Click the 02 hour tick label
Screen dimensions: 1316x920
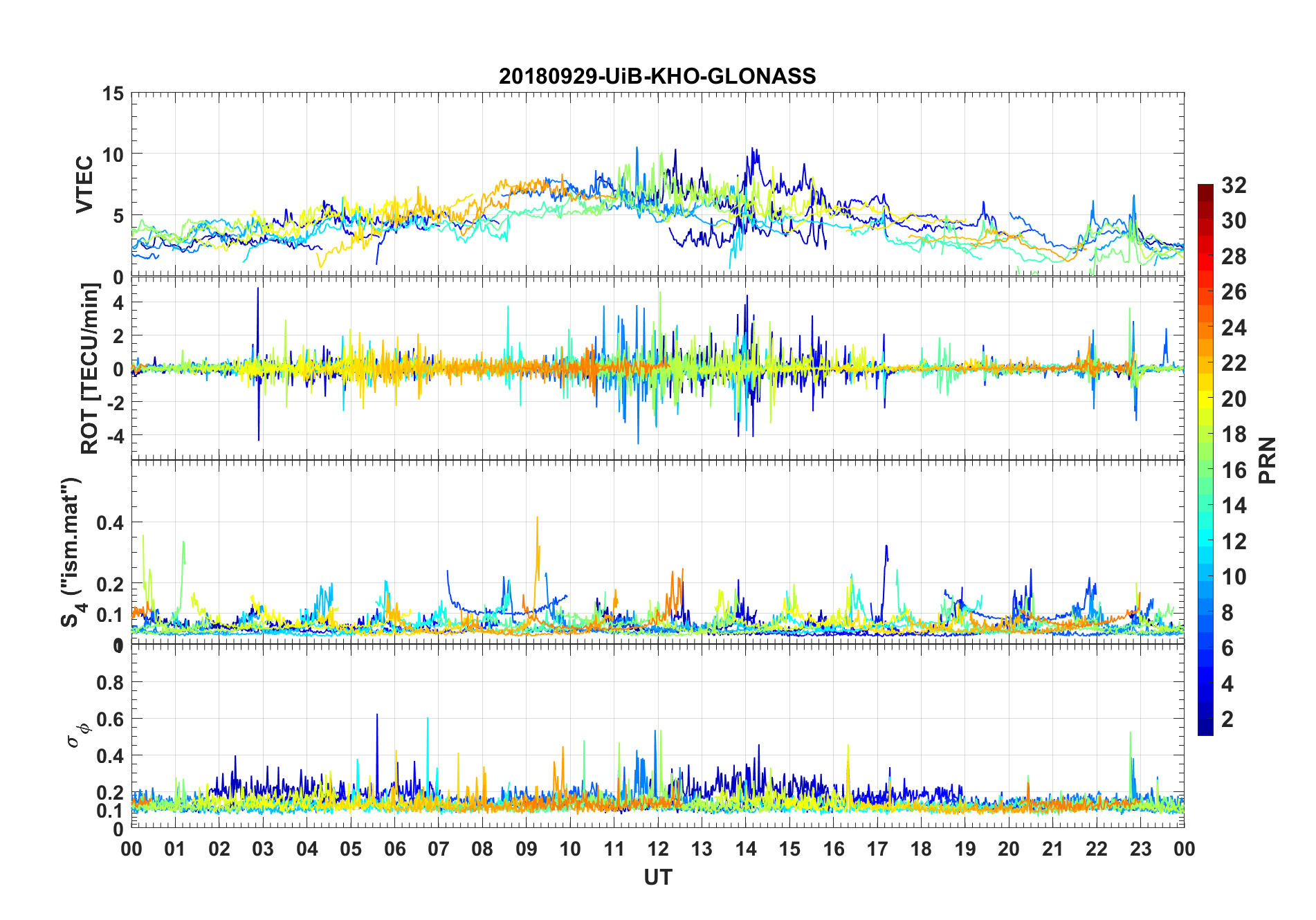pyautogui.click(x=219, y=849)
